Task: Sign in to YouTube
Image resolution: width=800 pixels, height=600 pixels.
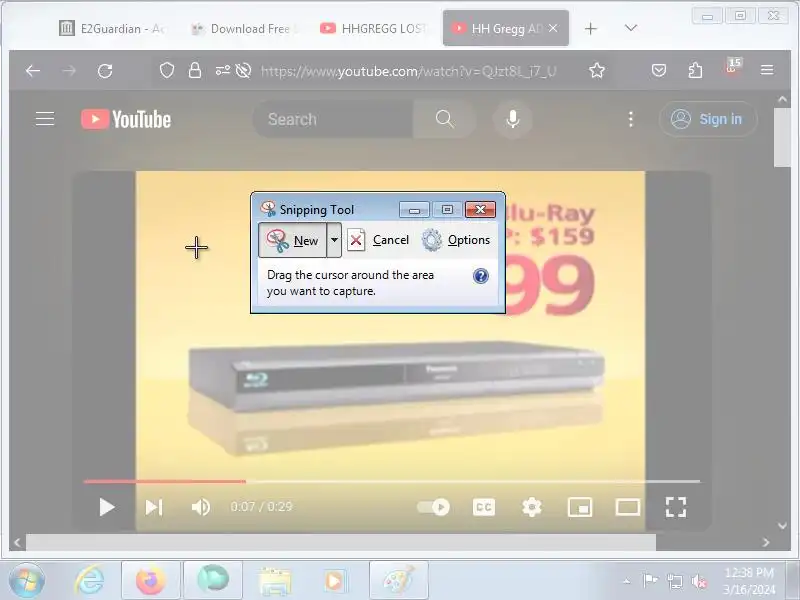Action: (x=708, y=119)
